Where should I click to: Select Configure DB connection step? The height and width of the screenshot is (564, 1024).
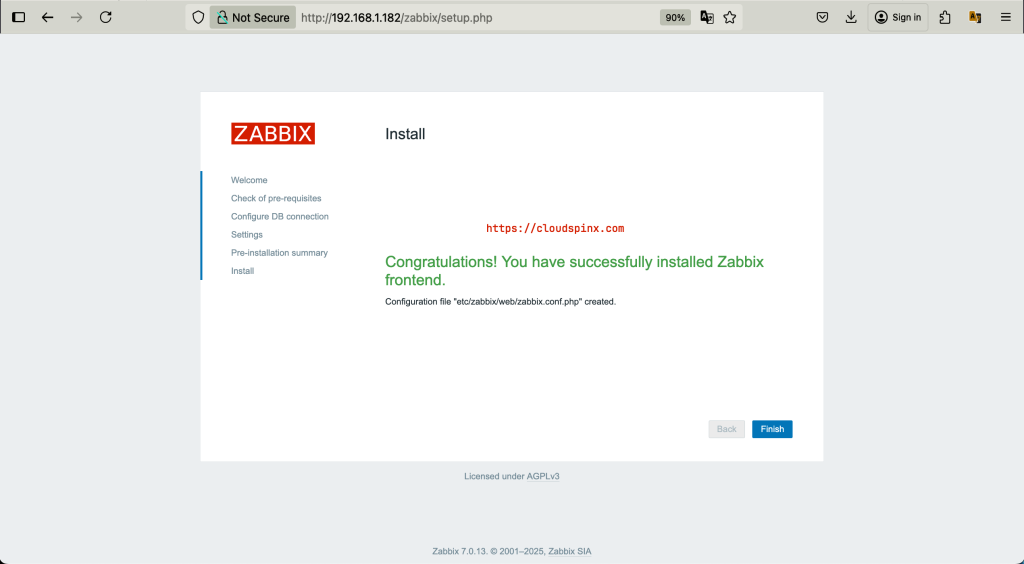click(280, 217)
